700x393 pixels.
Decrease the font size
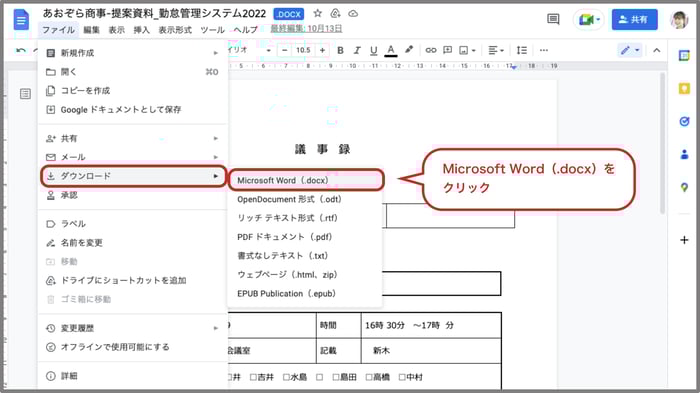coord(284,50)
